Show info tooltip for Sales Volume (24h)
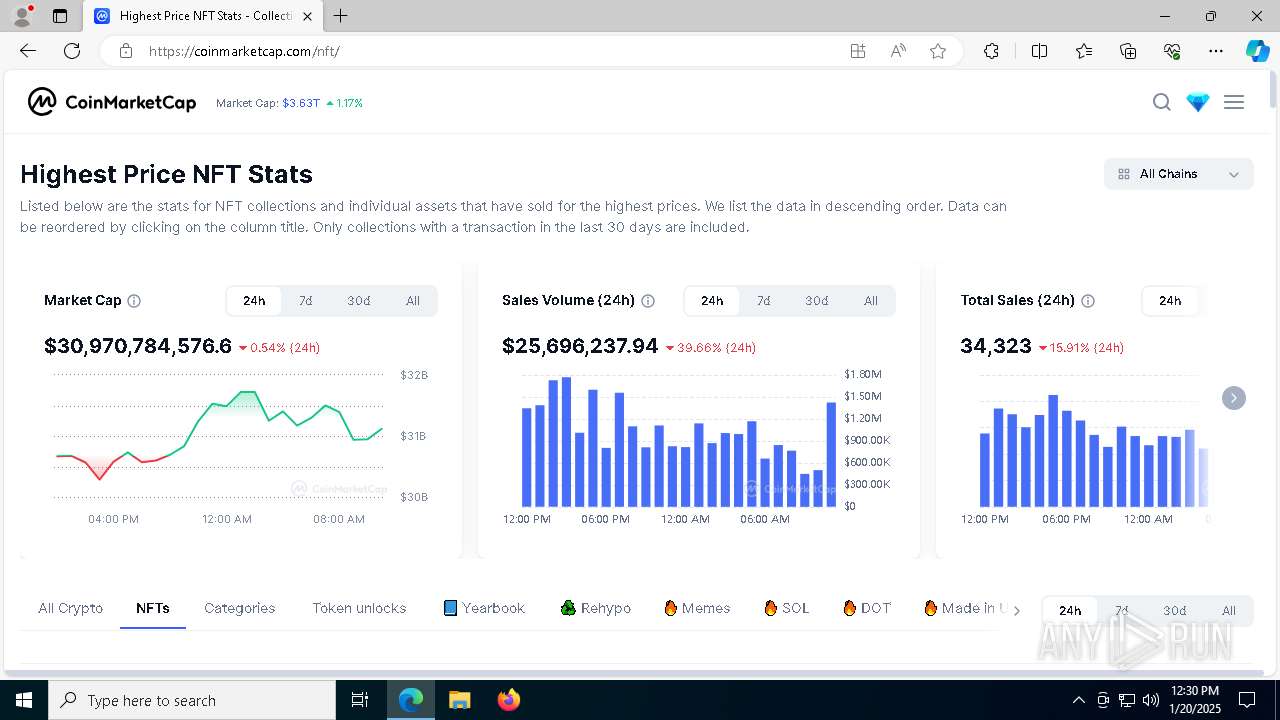The image size is (1280, 720). (x=648, y=301)
